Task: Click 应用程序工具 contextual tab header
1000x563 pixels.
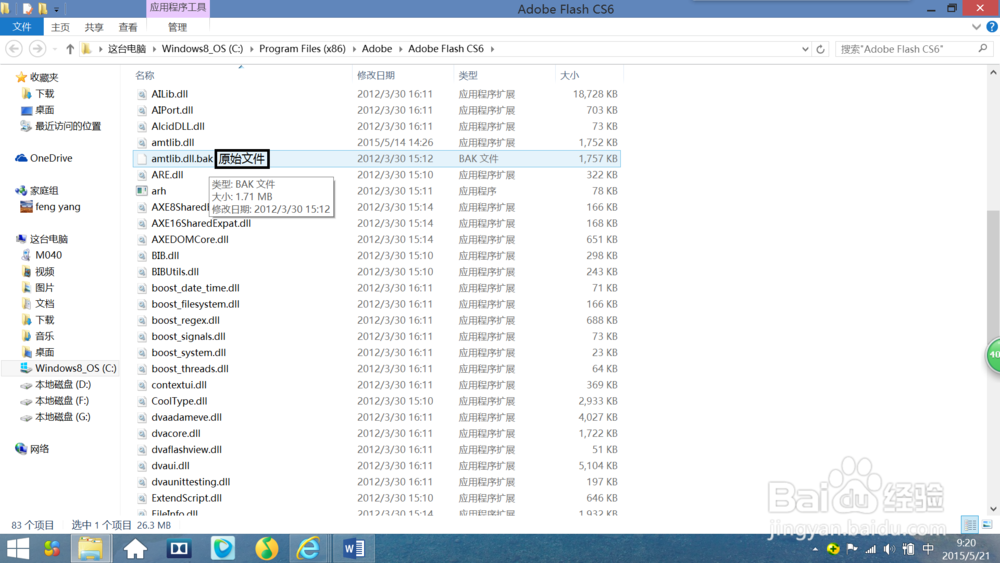Action: [x=178, y=8]
